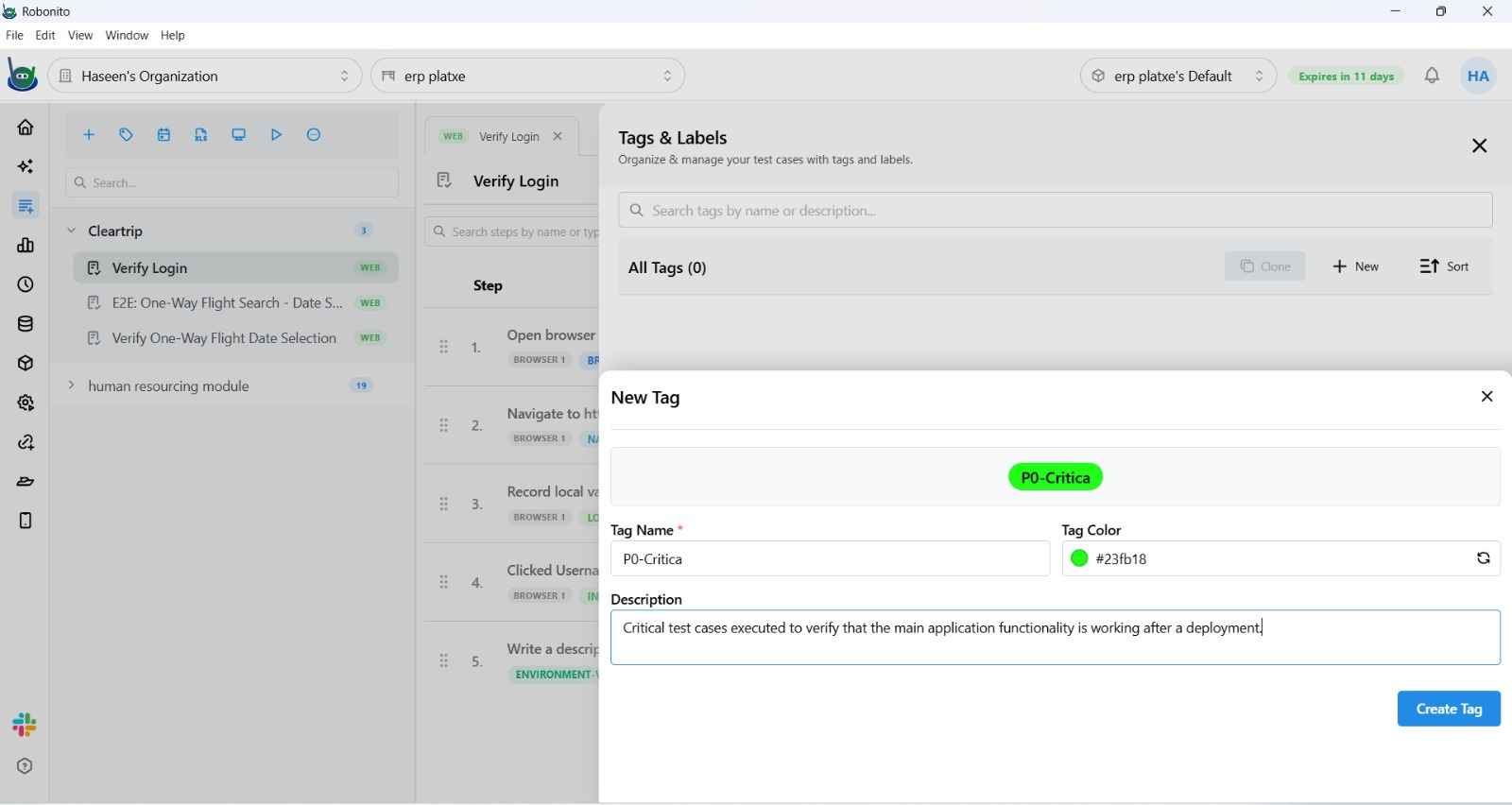Open the reports bar chart icon
This screenshot has height=805, width=1512.
tap(26, 246)
